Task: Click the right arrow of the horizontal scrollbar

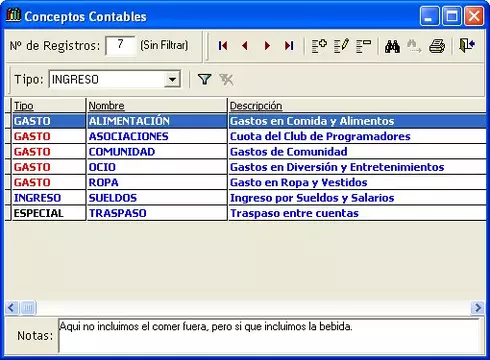Action: click(x=477, y=307)
